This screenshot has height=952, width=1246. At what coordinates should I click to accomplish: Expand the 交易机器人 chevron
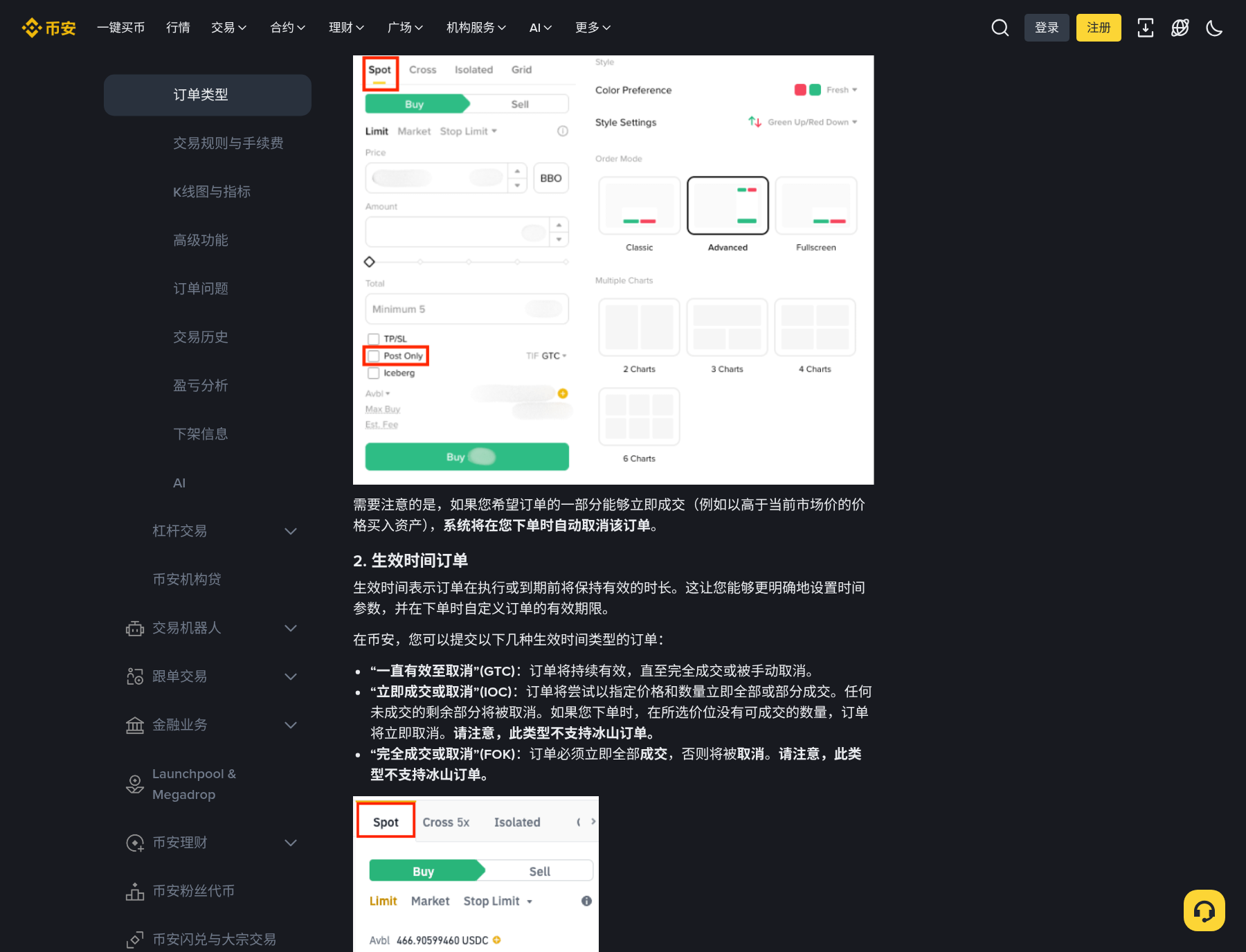tap(291, 628)
